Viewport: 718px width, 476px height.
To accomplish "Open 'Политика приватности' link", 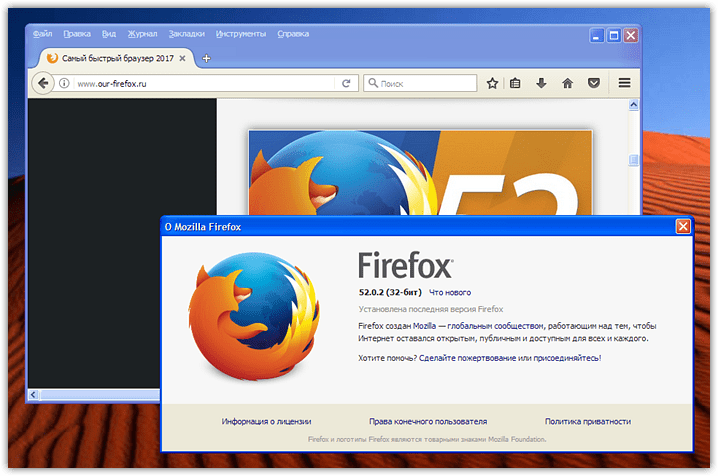I will 587,422.
